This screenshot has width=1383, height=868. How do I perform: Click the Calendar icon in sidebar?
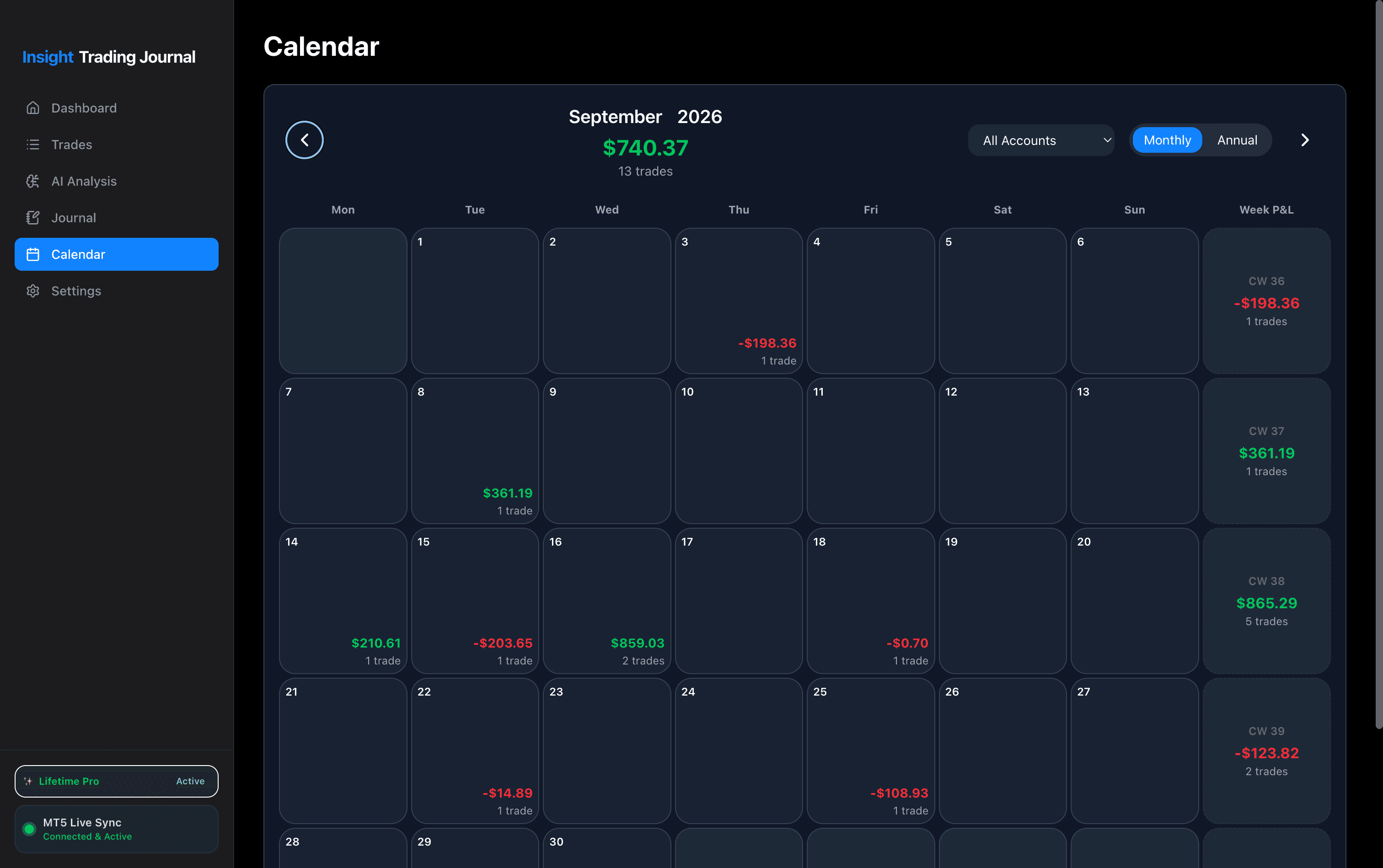coord(33,254)
